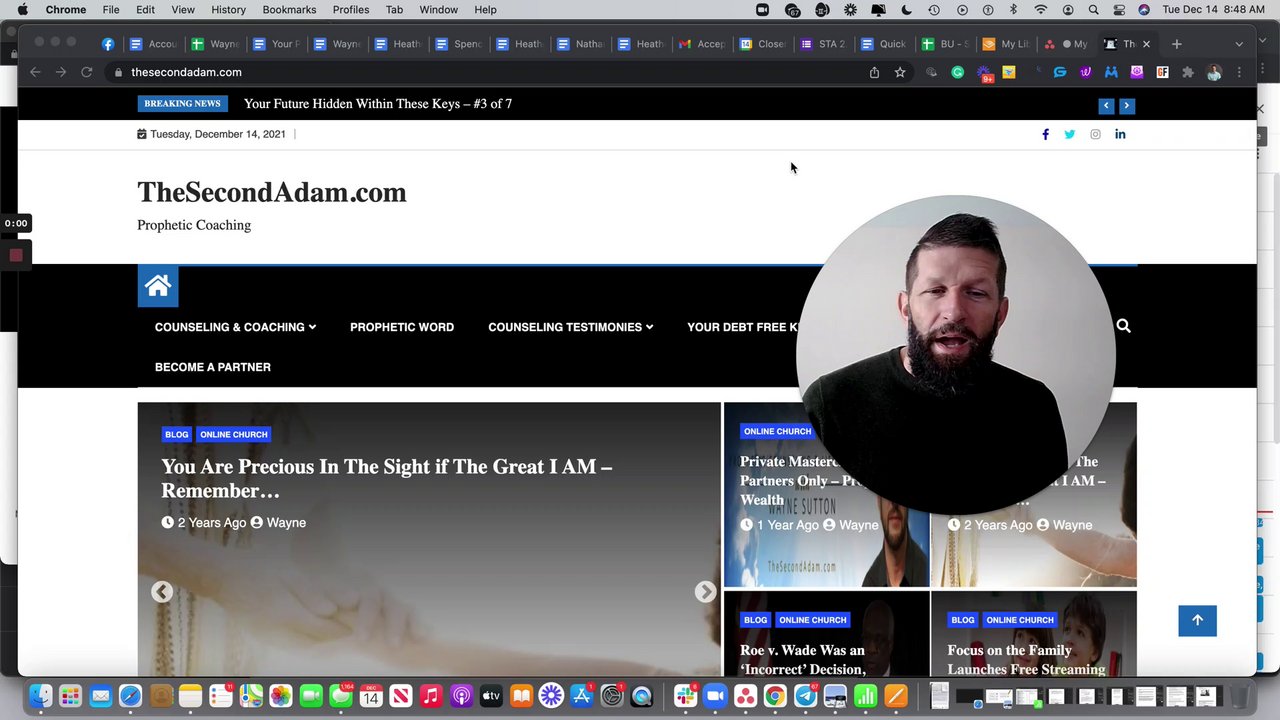Image resolution: width=1280 pixels, height=720 pixels.
Task: Click BLOG tag on featured slide
Action: coord(176,434)
